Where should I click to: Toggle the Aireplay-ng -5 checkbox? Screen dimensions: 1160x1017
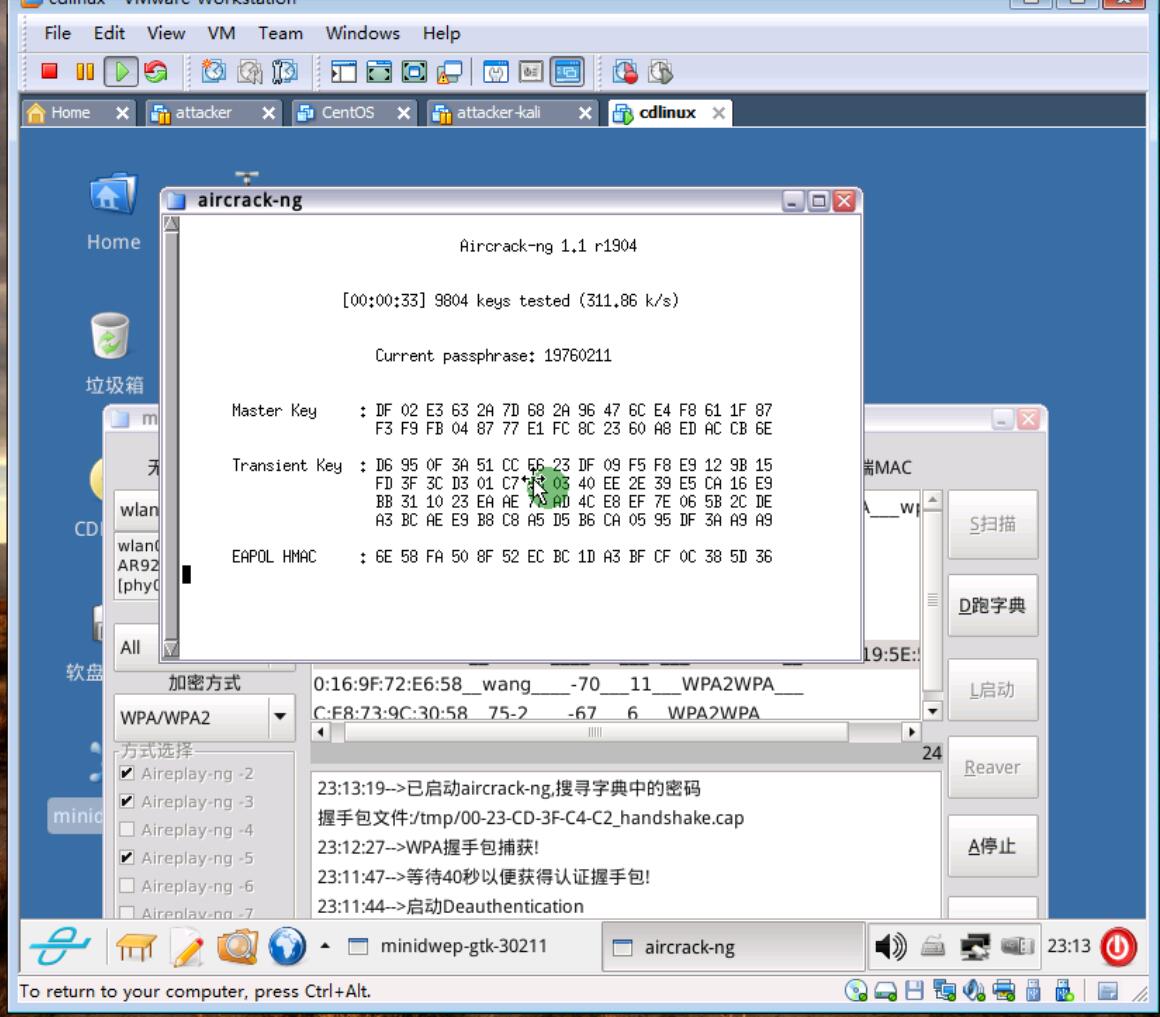(x=127, y=858)
